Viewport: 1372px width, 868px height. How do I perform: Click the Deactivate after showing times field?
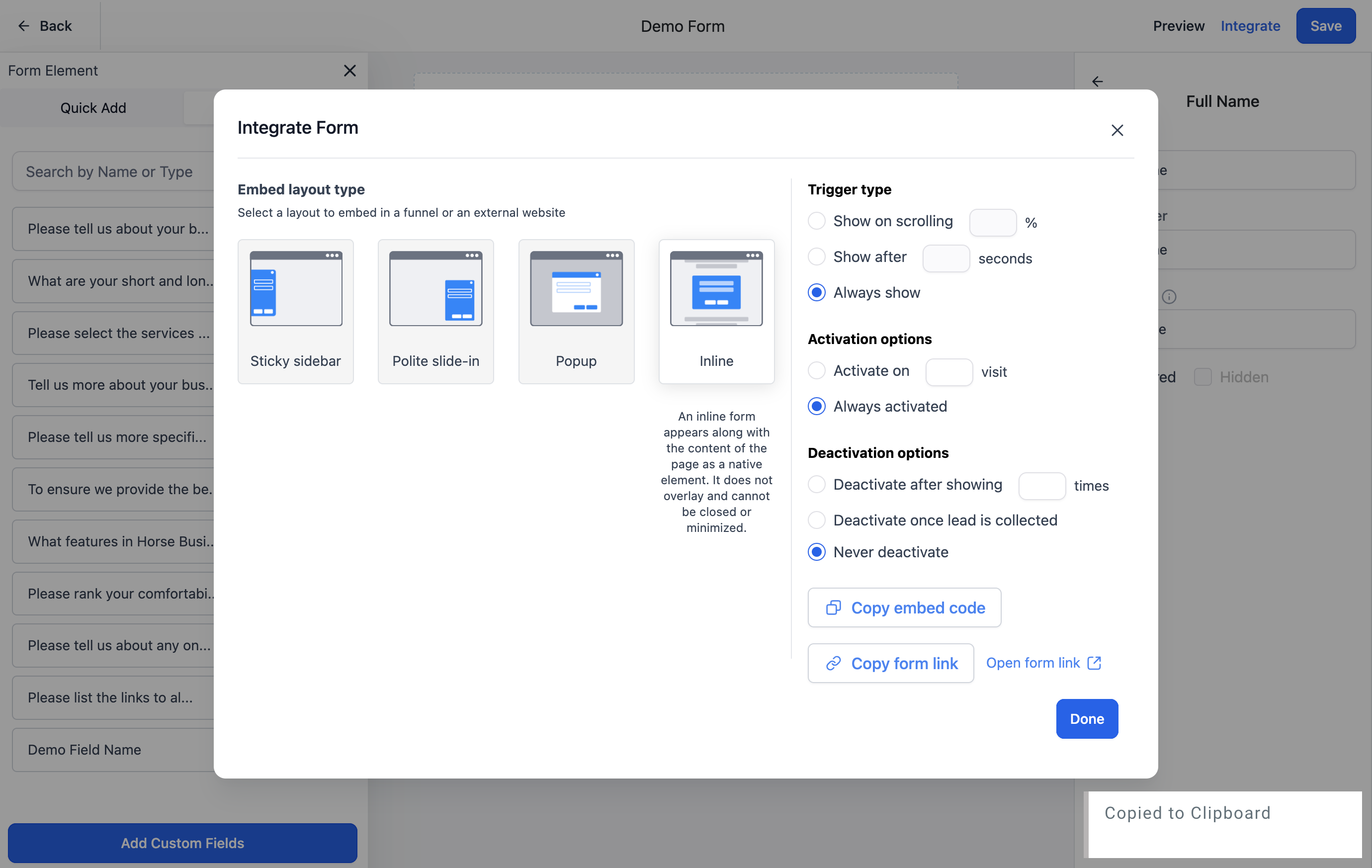point(1041,486)
